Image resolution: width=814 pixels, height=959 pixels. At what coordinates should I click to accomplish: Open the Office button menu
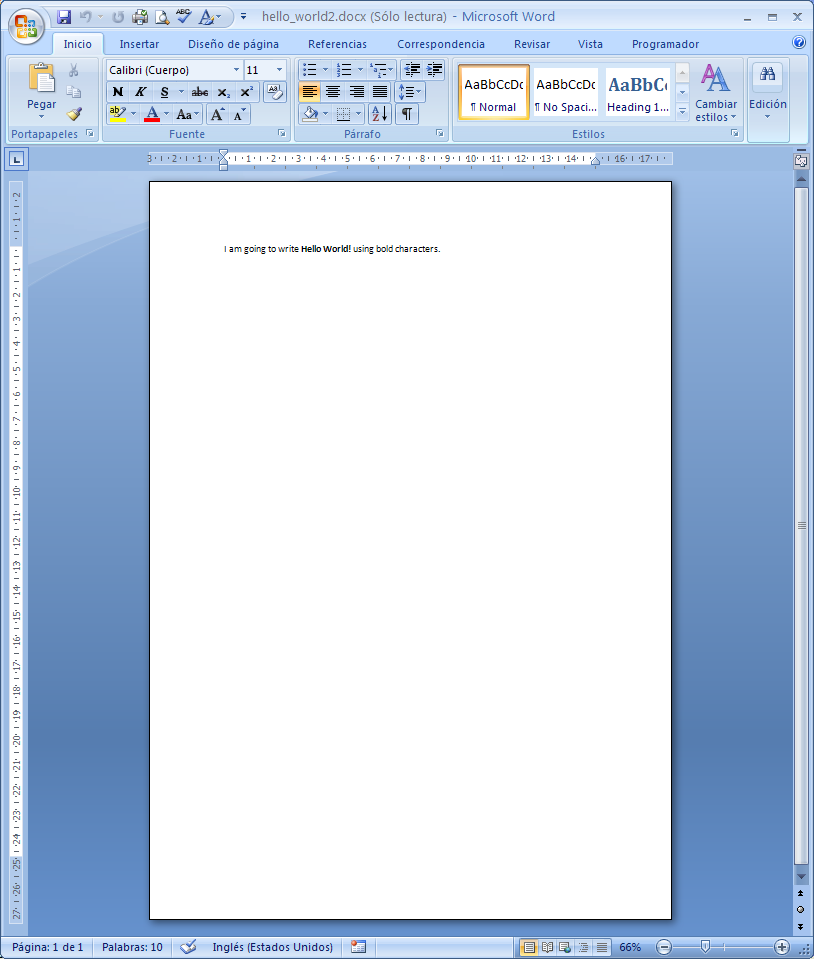26,26
